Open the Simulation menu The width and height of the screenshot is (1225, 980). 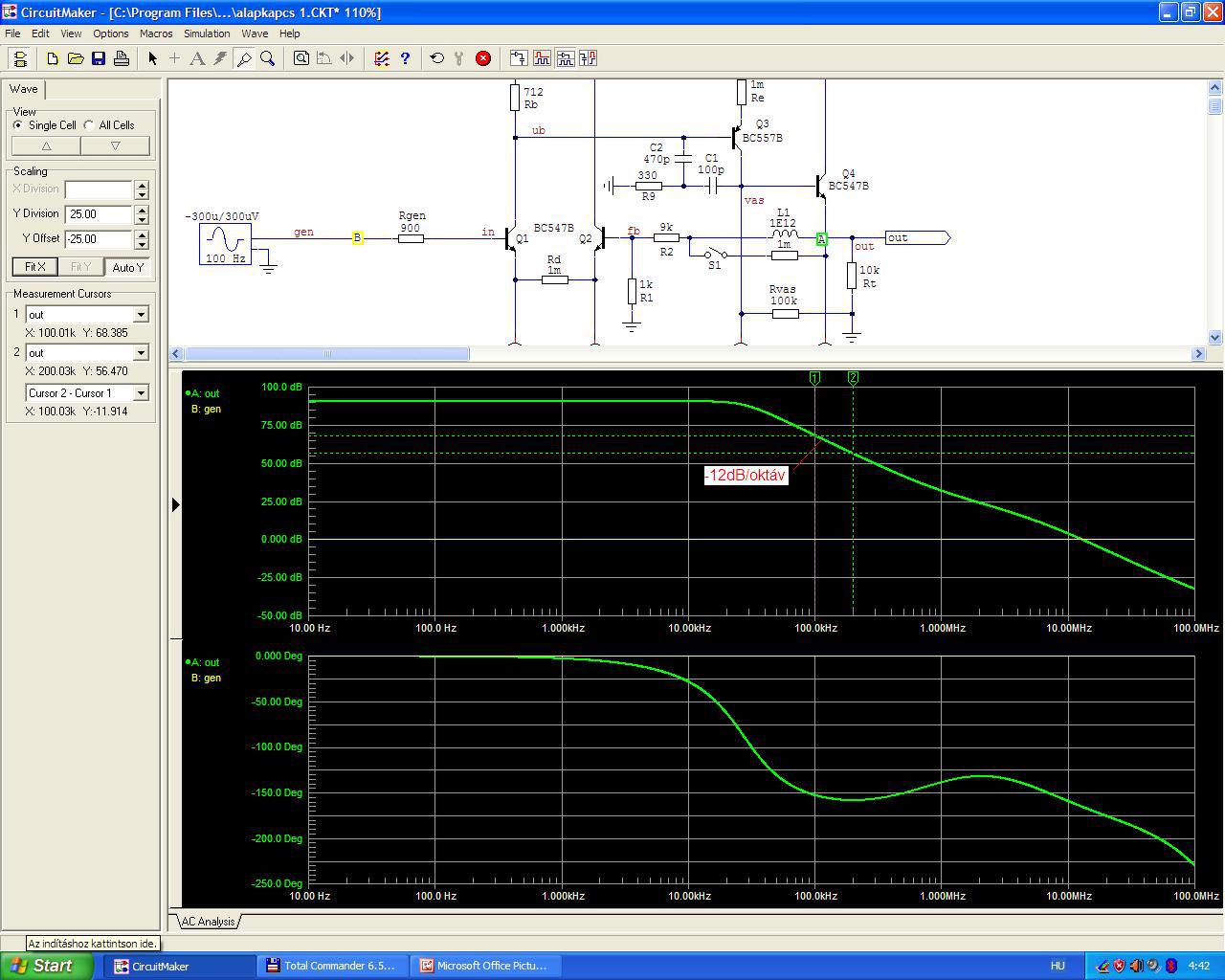pos(207,33)
